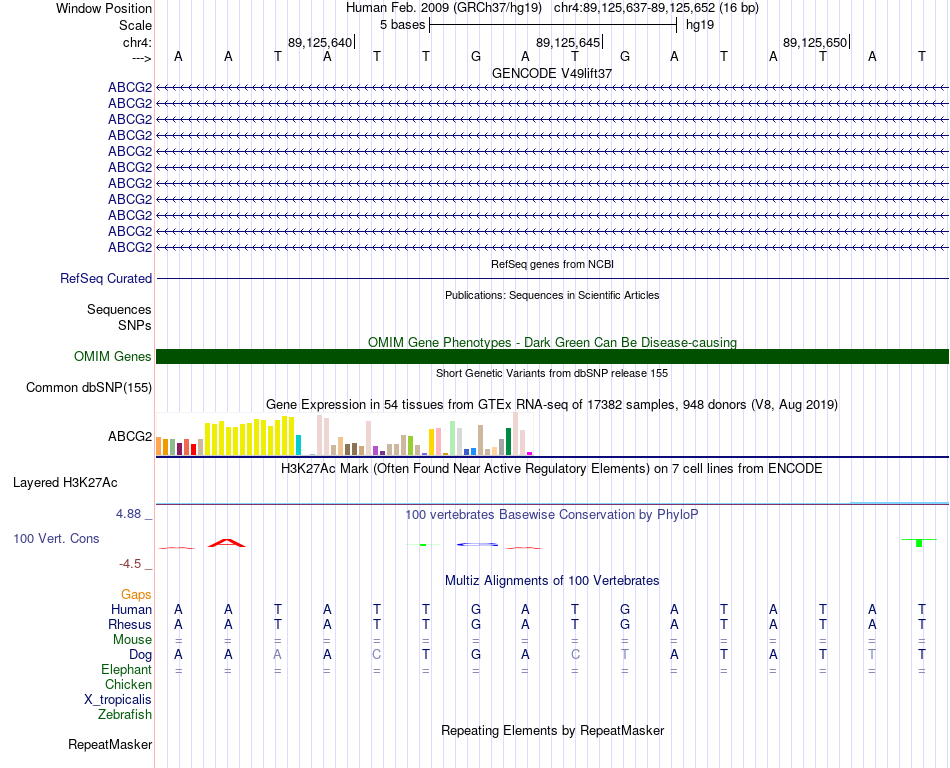Click the 89,125,645 ruler position marker
The height and width of the screenshot is (768, 950).
568,42
